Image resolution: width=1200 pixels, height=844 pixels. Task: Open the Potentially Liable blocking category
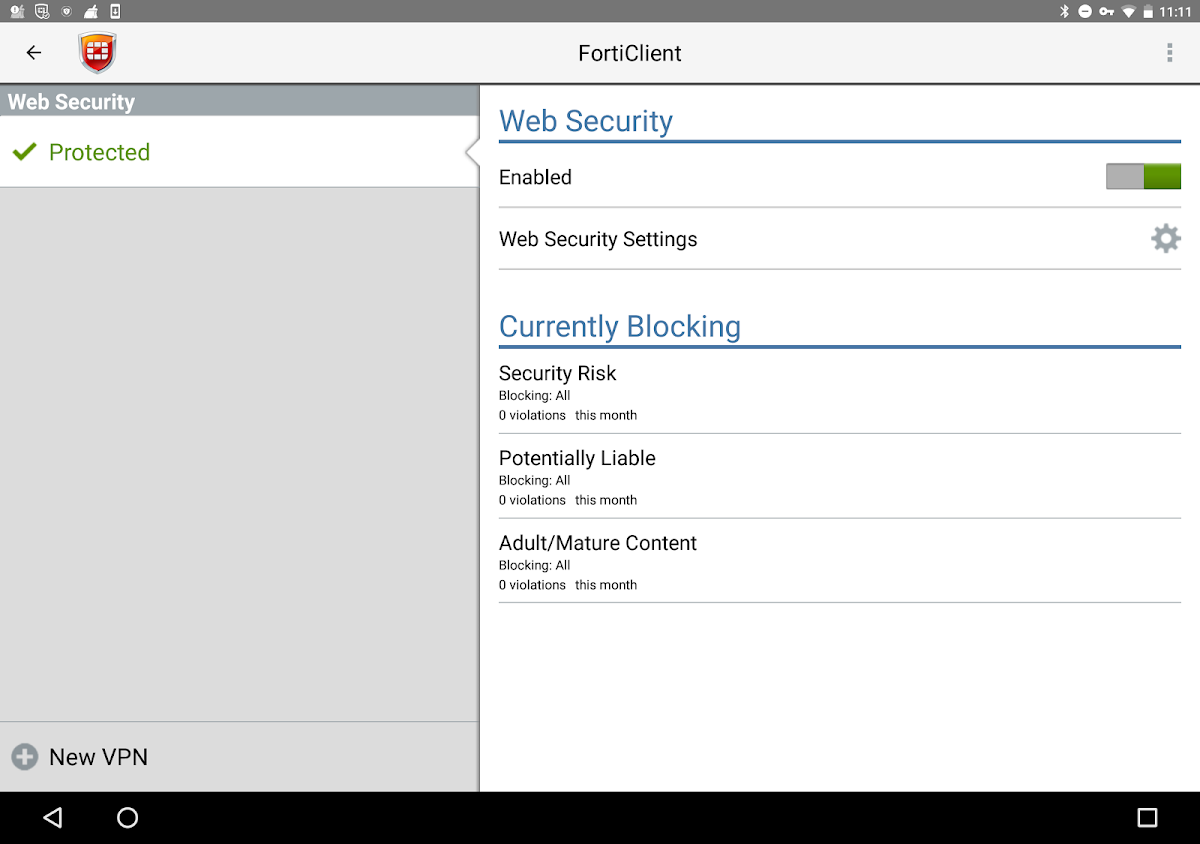(x=839, y=477)
